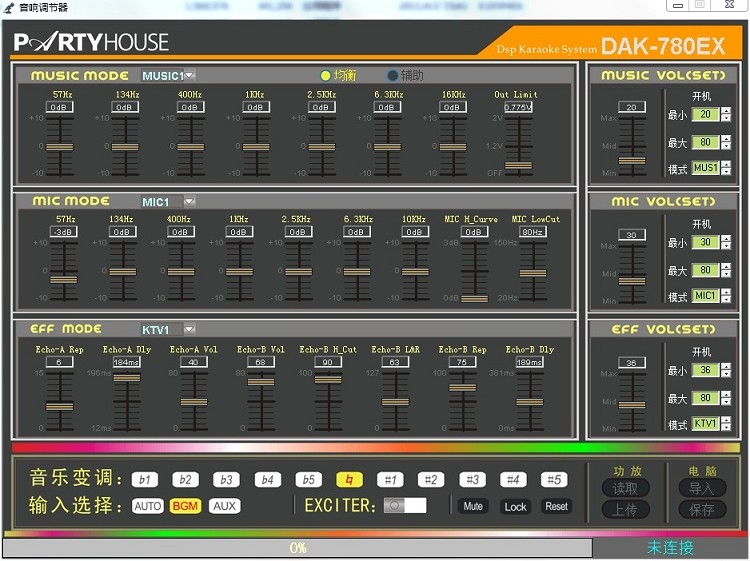The width and height of the screenshot is (750, 561).
Task: Click 保存 under 电脑
Action: 702,510
